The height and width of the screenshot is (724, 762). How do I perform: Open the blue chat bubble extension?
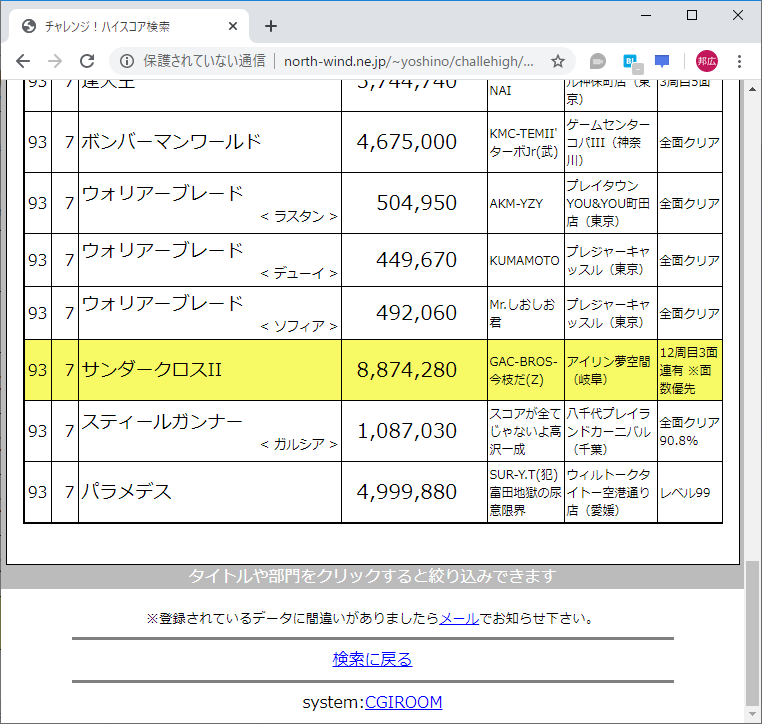pyautogui.click(x=662, y=61)
